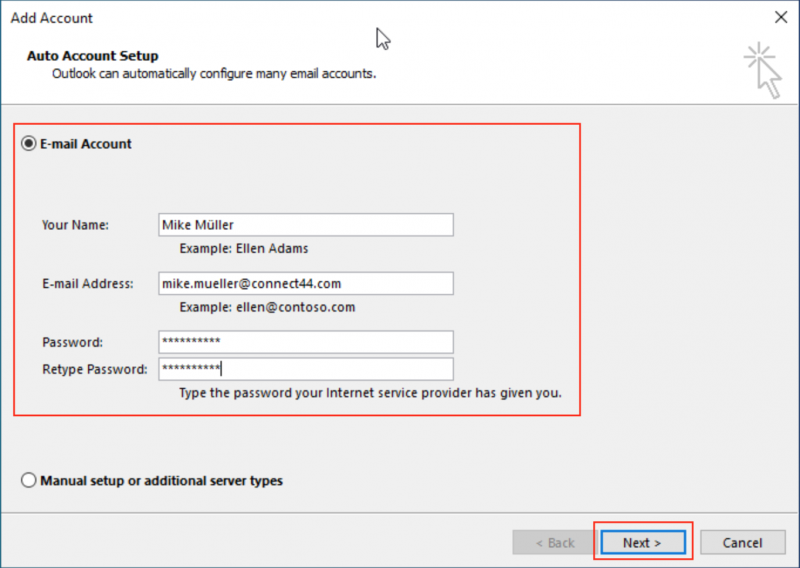Focus the E-mail Address input field

pos(305,284)
